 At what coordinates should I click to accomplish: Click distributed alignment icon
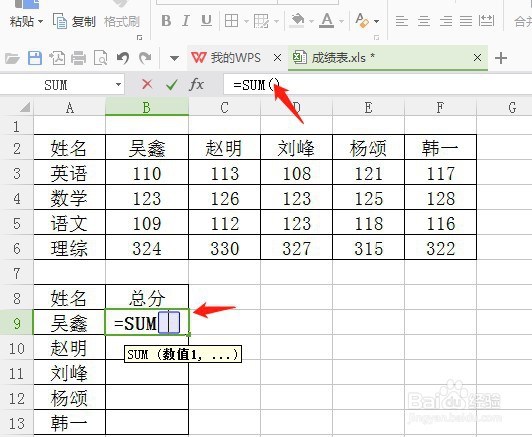486,21
